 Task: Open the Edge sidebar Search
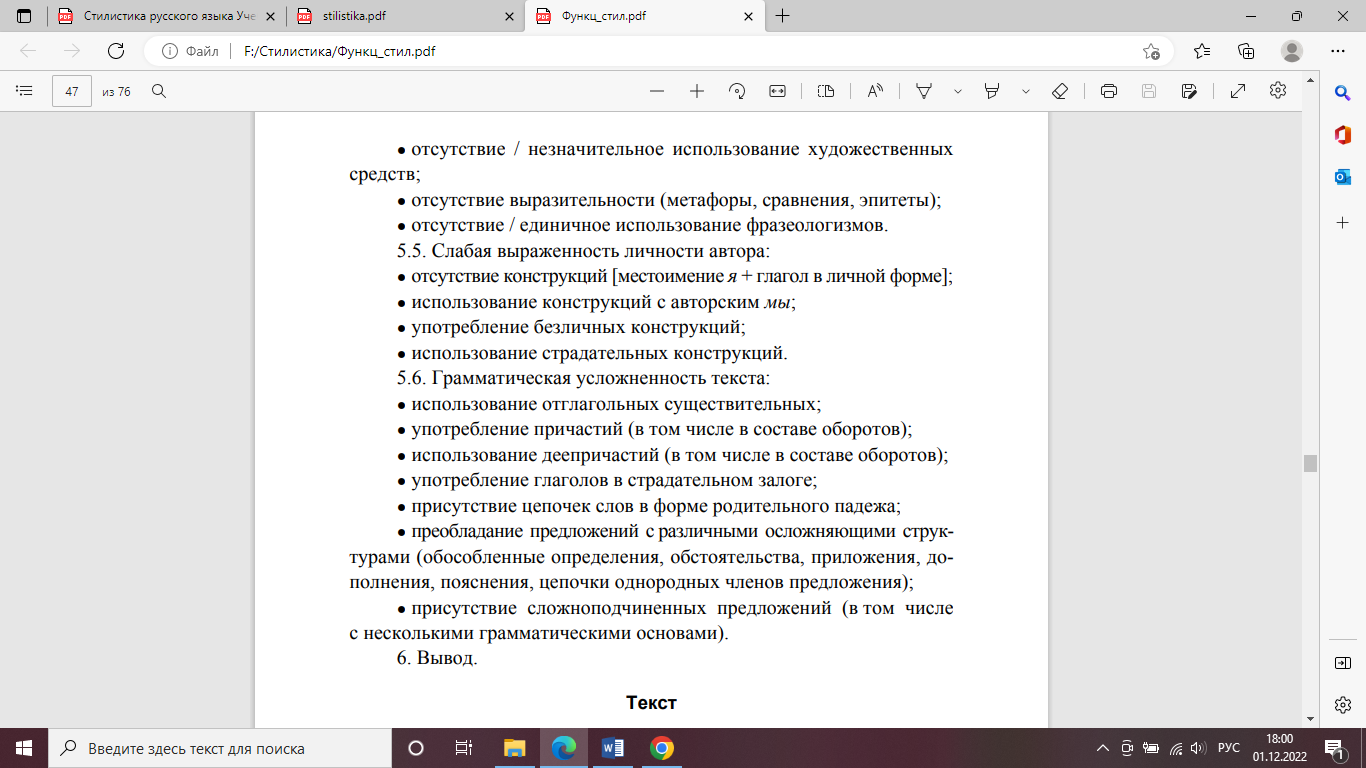point(1343,93)
